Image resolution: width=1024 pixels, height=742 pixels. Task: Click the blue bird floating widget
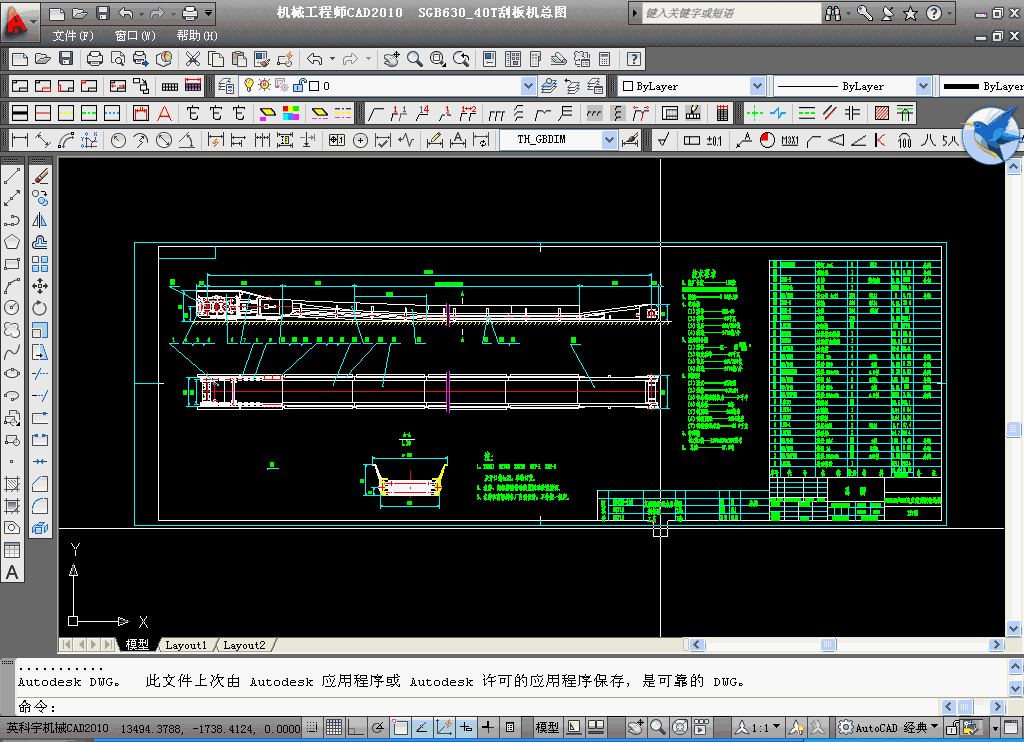[x=992, y=136]
